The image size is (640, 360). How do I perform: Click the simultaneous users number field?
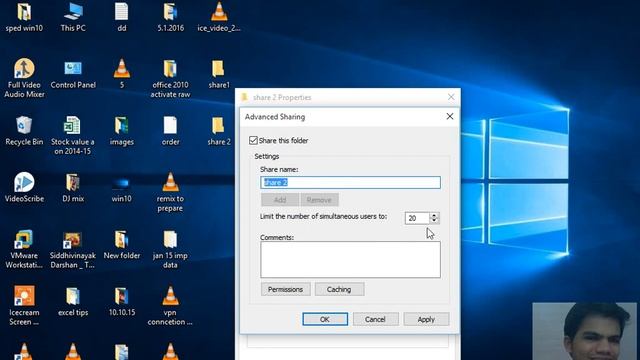coord(417,218)
